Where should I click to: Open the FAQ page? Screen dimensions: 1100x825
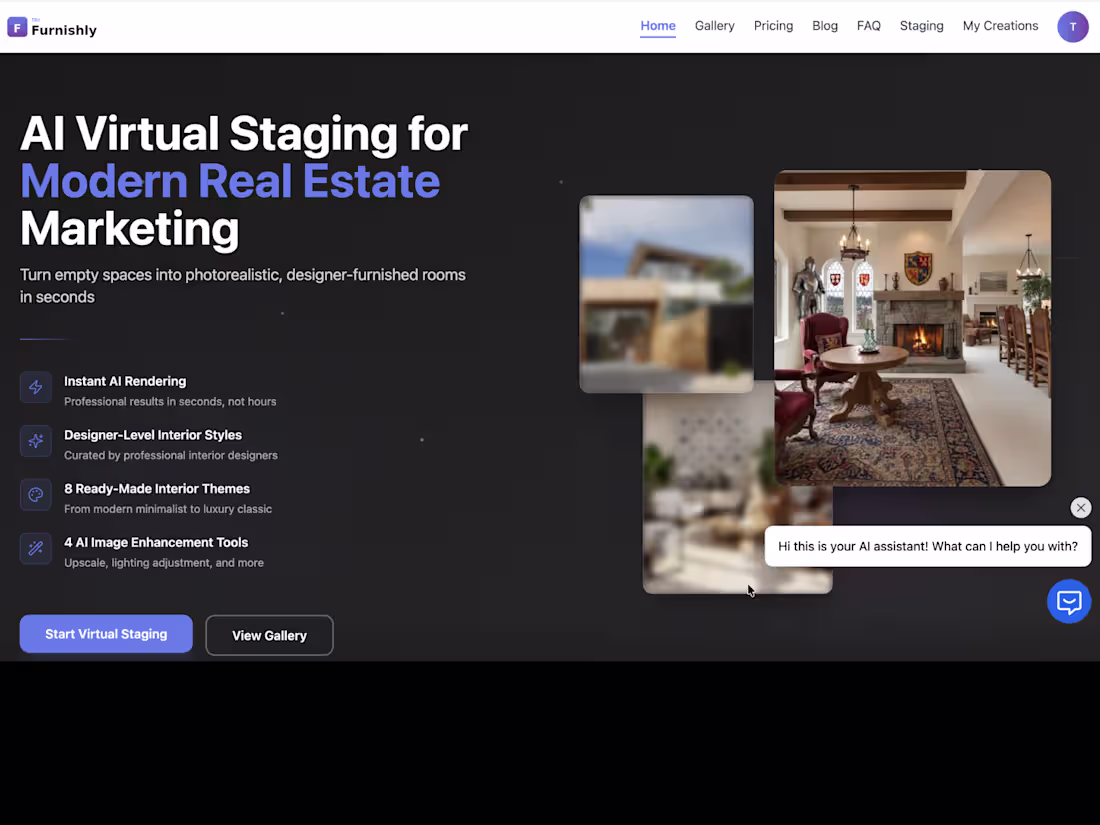pos(868,26)
